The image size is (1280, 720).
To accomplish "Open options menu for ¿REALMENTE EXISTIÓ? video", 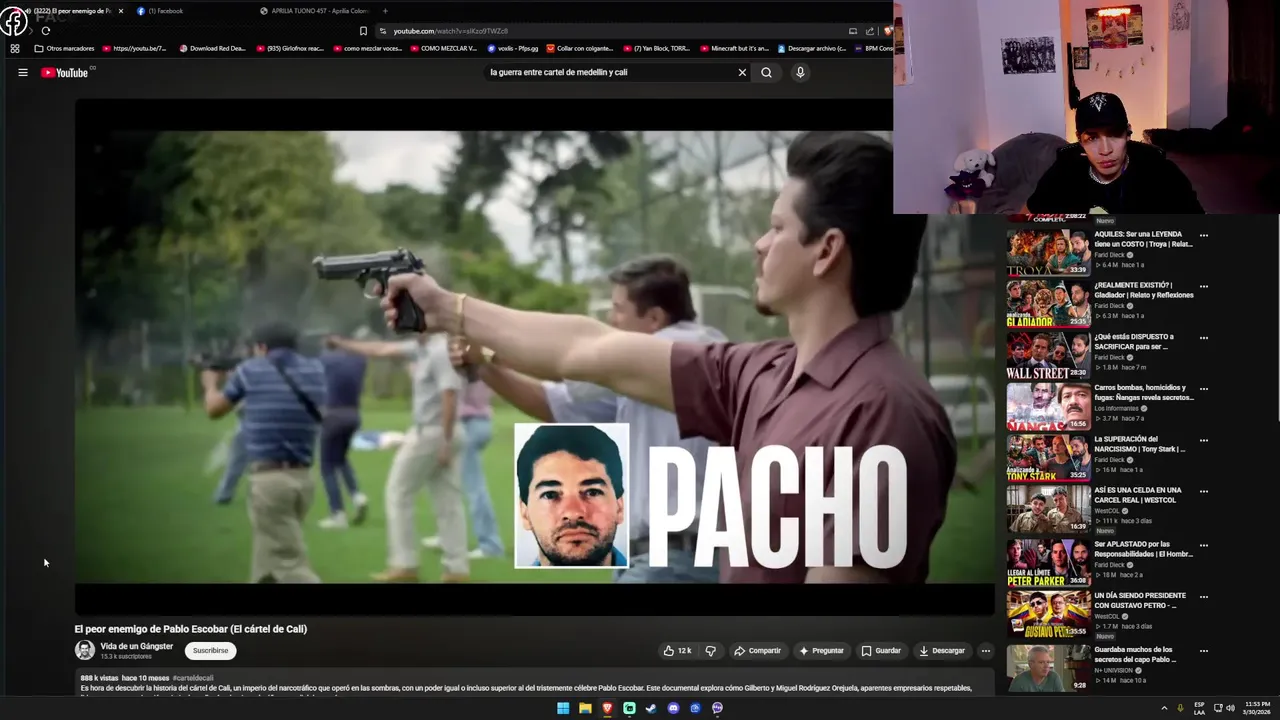I will point(1203,287).
